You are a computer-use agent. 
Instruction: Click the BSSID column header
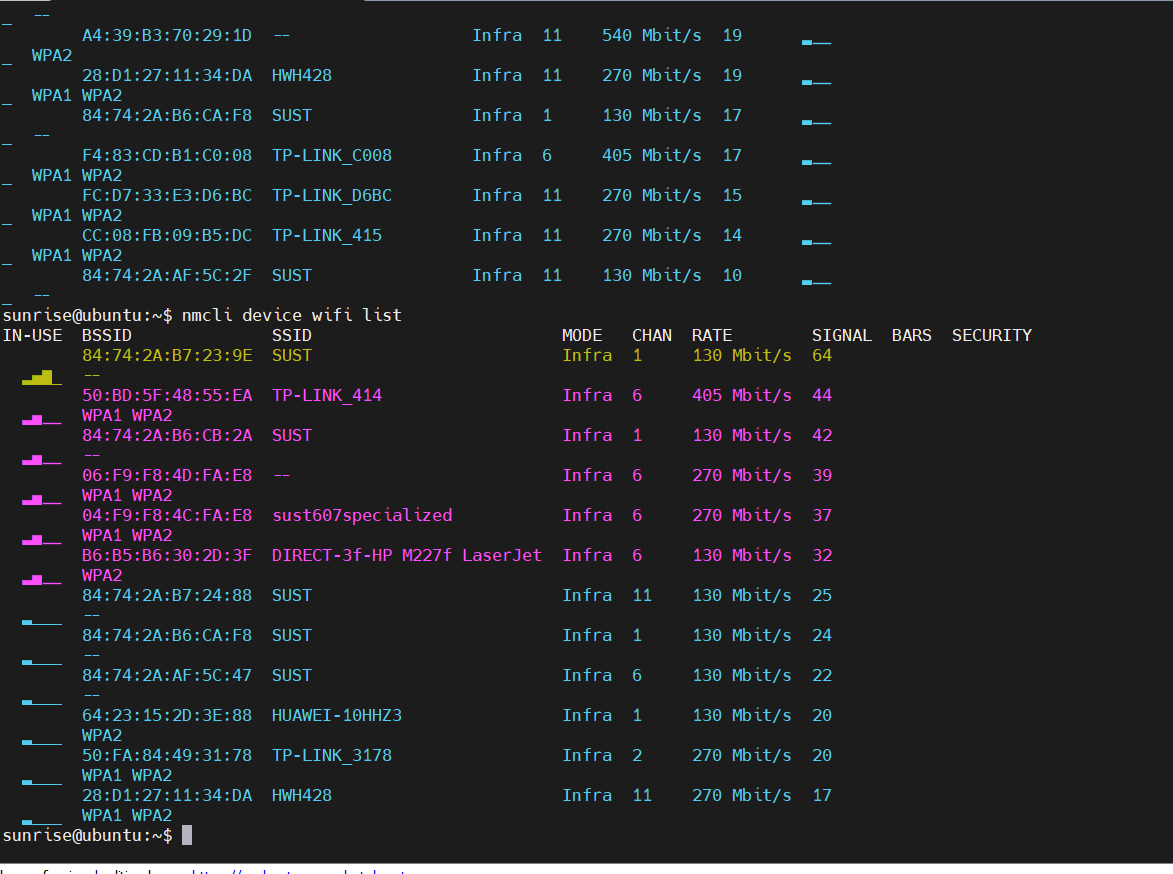point(106,335)
